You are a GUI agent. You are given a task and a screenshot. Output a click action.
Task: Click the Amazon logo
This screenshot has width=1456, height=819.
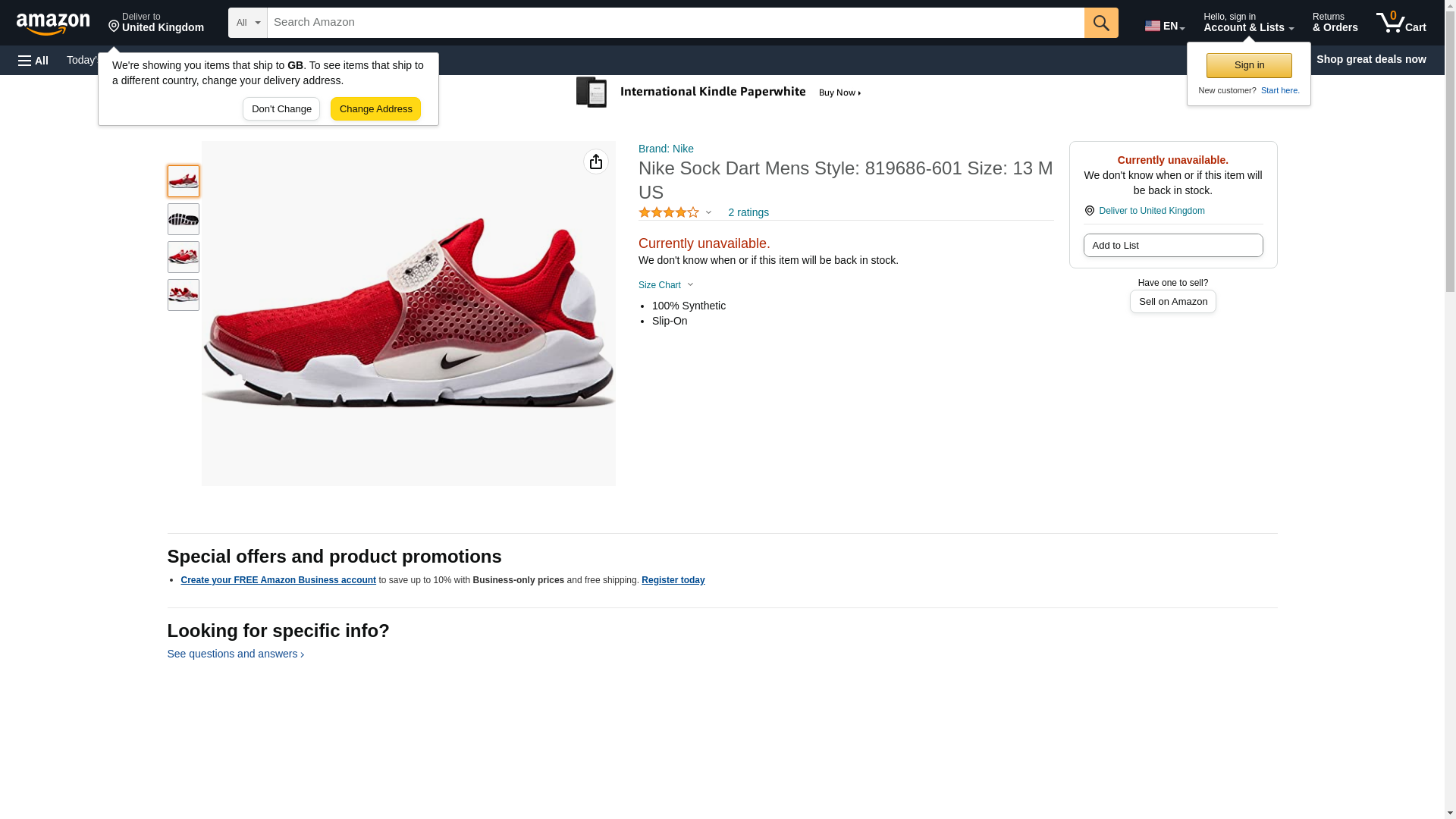click(x=53, y=24)
